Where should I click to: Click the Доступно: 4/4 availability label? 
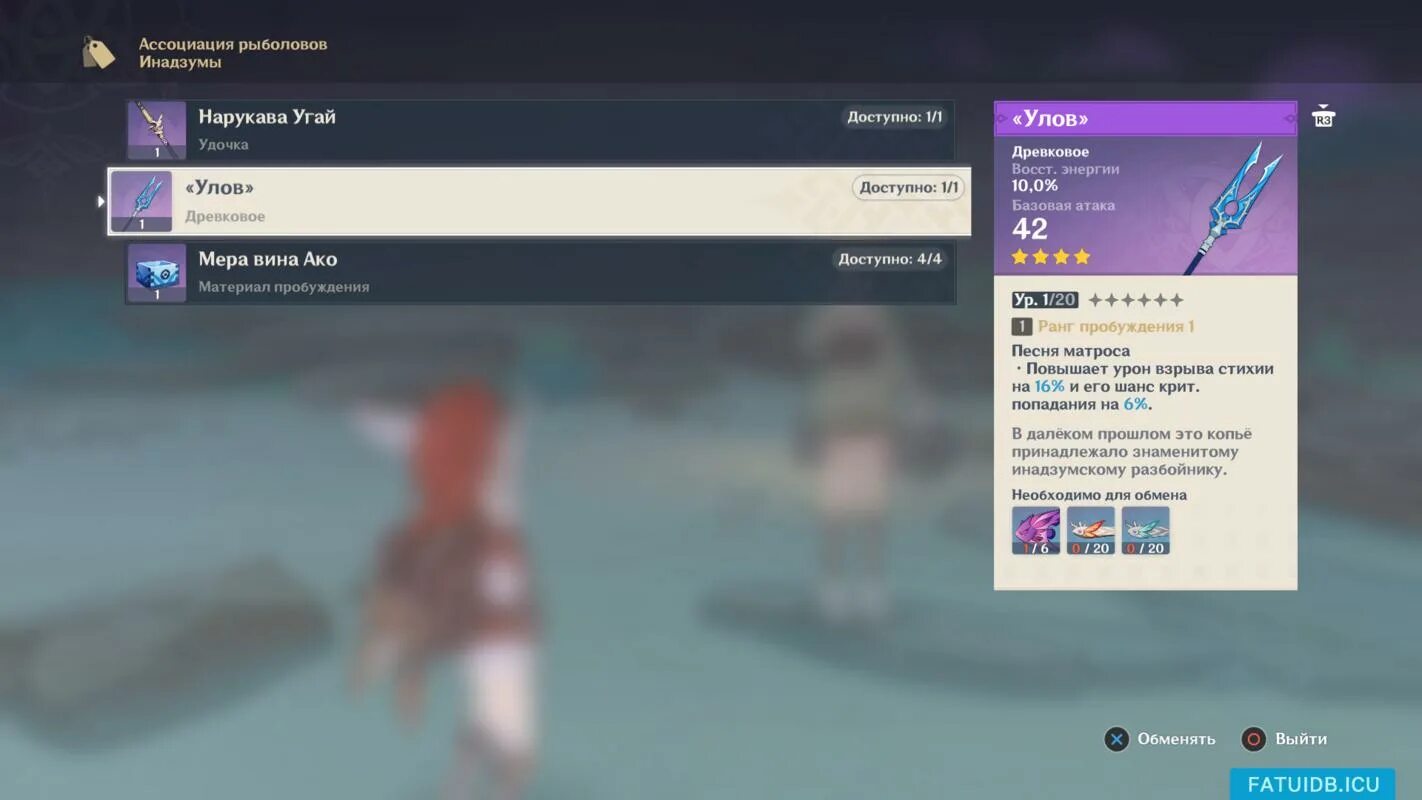pos(890,259)
